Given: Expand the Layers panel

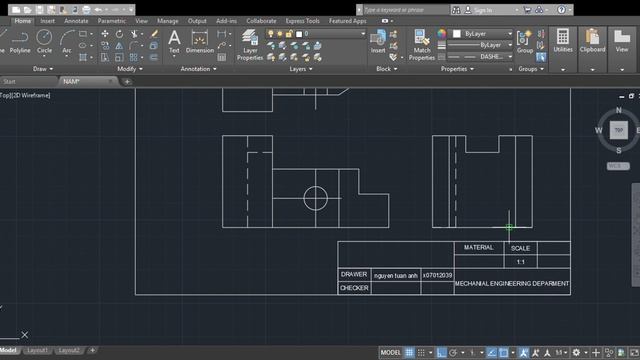Looking at the screenshot, I should [301, 69].
